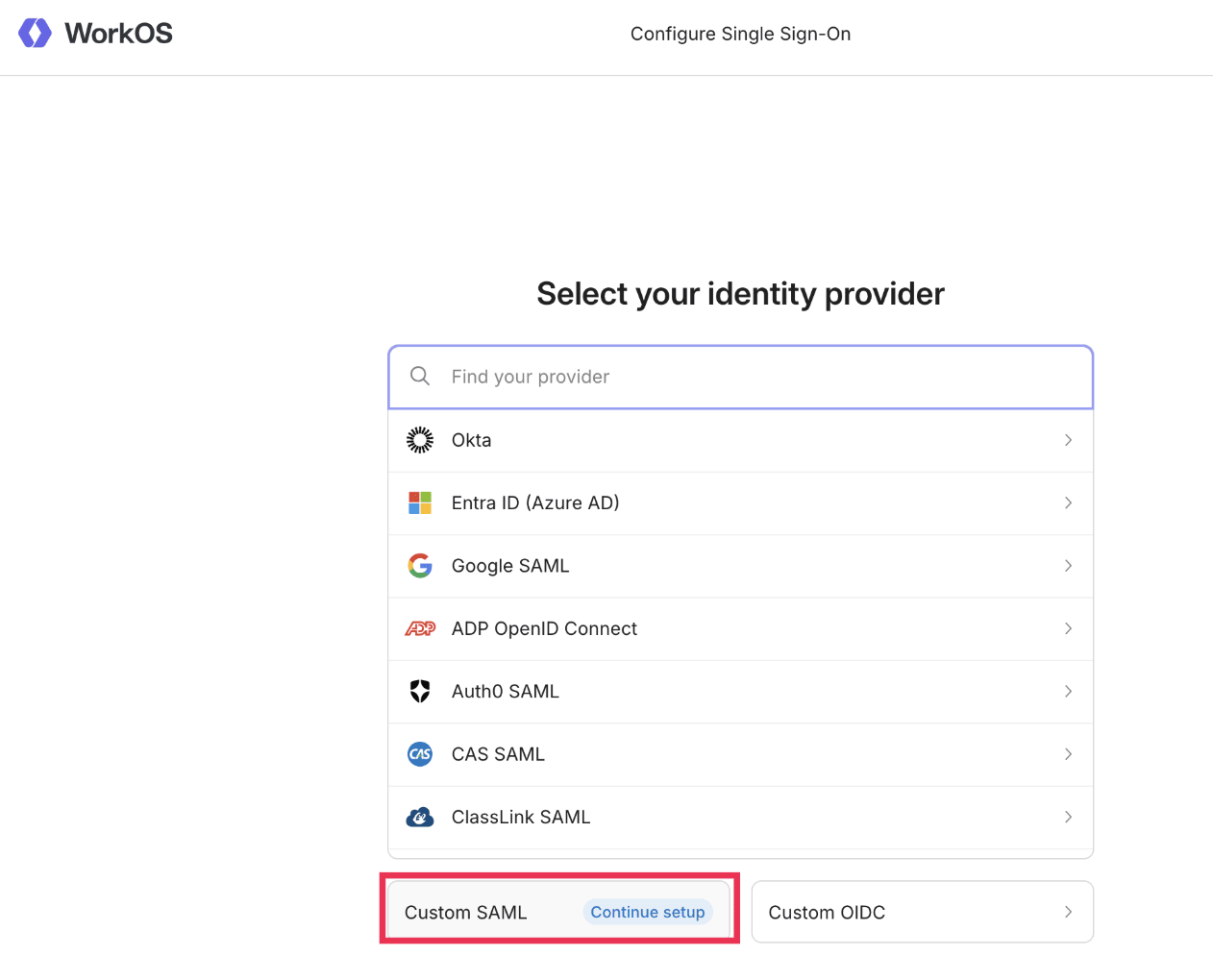The image size is (1213, 980).
Task: Click the Okta sunburst icon
Action: 420,440
